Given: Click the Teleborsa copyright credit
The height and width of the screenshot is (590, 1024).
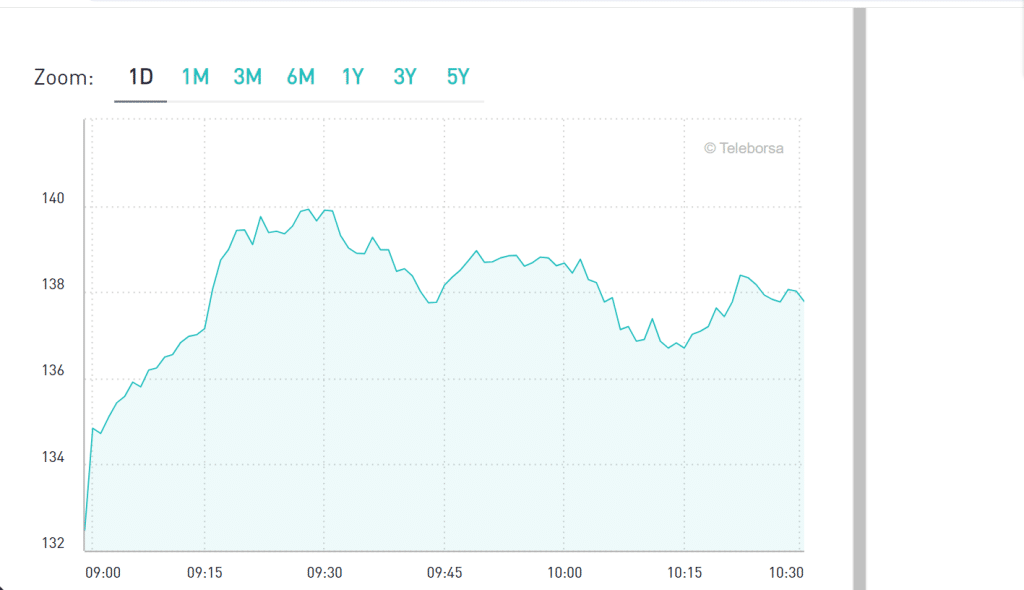Looking at the screenshot, I should (743, 148).
